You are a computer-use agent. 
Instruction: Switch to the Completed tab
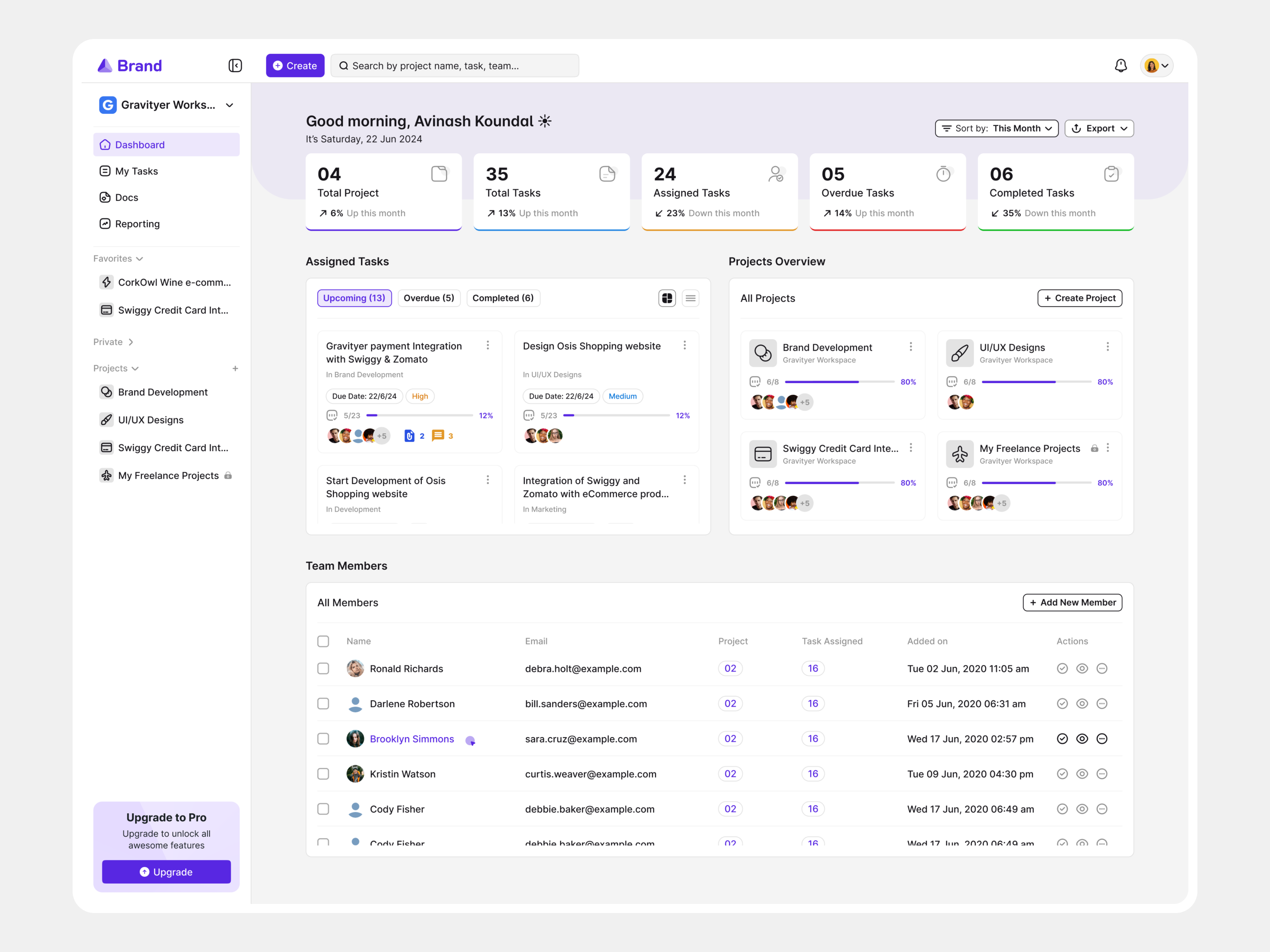coord(503,298)
